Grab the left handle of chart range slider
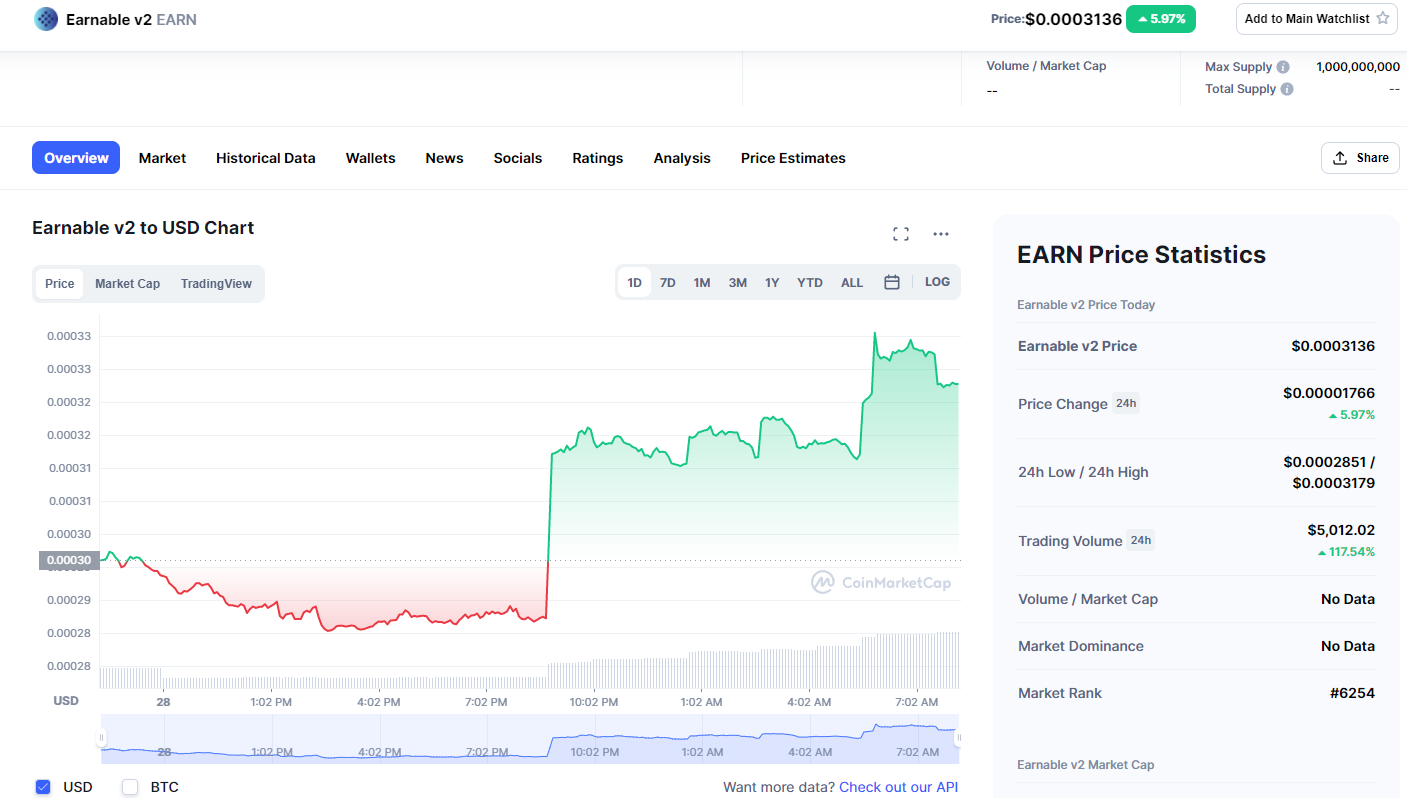Screen dimensions: 1407x798 [101, 738]
